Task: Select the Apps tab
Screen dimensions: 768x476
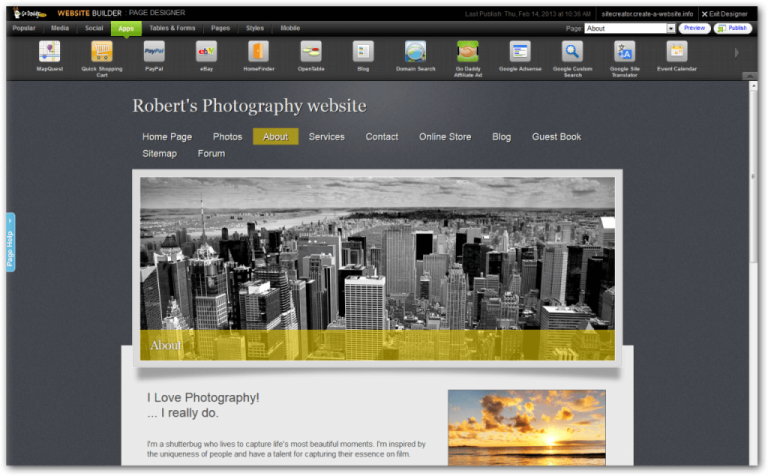Action: 126,29
